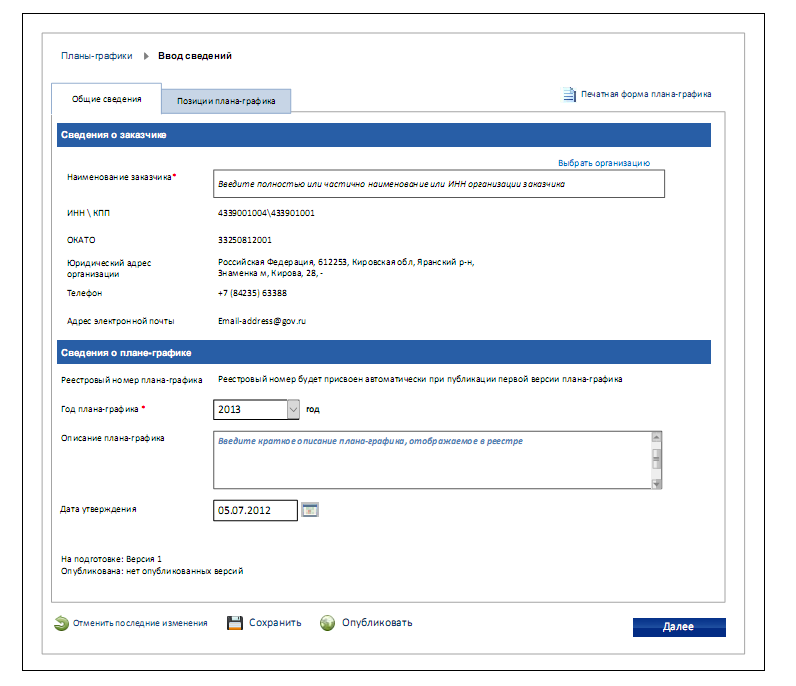Click the Реестровый номер будет присвоен автоматически text
The height and width of the screenshot is (686, 796).
(x=420, y=379)
